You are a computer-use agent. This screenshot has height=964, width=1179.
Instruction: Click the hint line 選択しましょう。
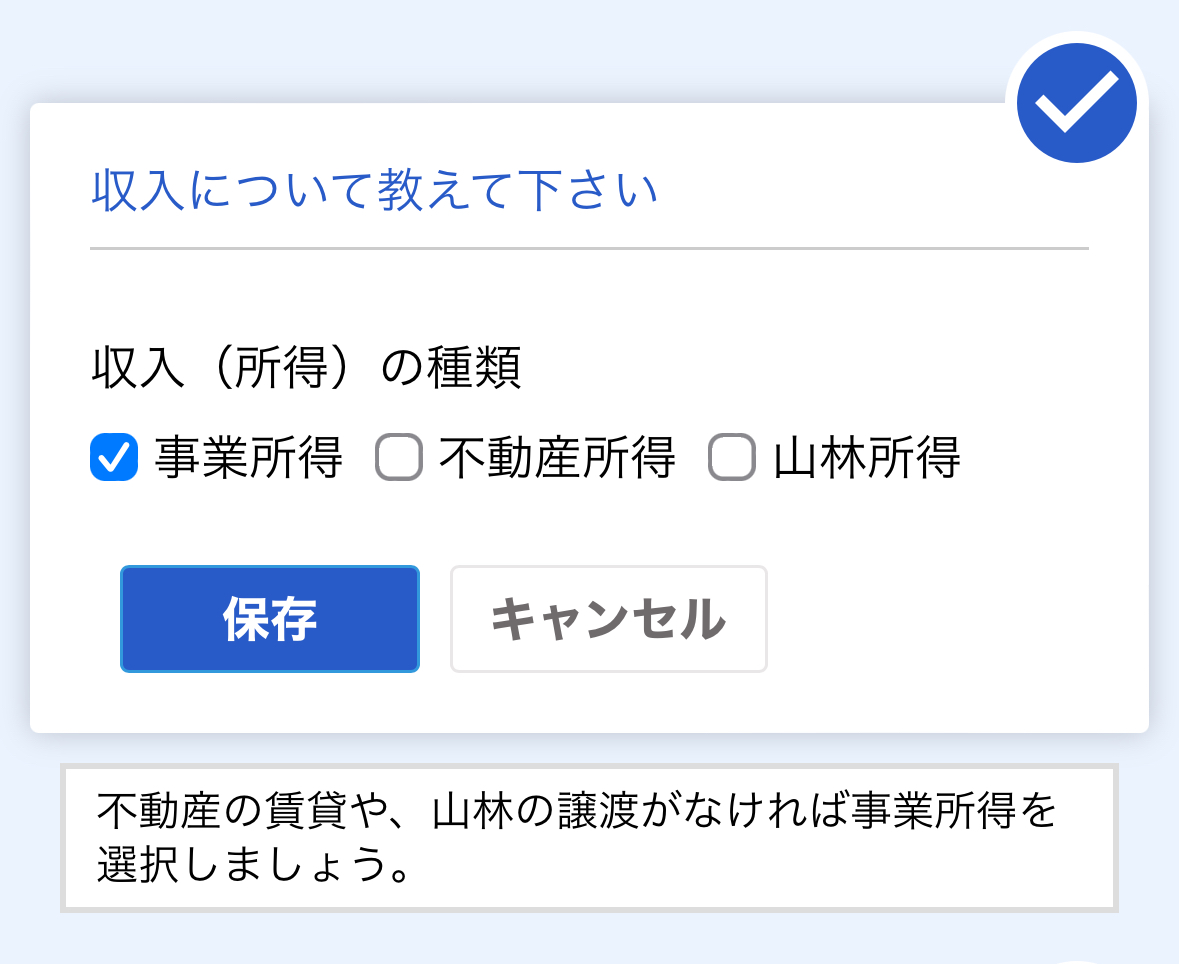254,864
